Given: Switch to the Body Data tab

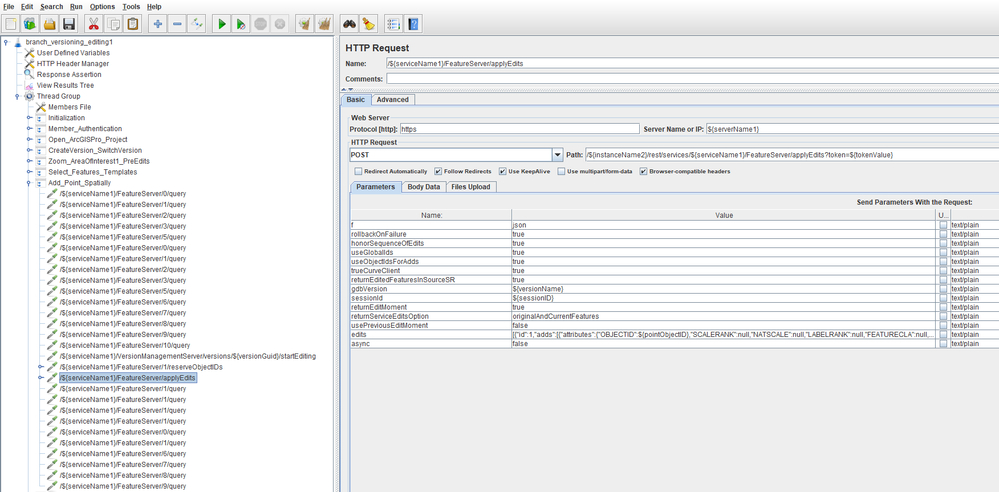Looking at the screenshot, I should [x=423, y=187].
